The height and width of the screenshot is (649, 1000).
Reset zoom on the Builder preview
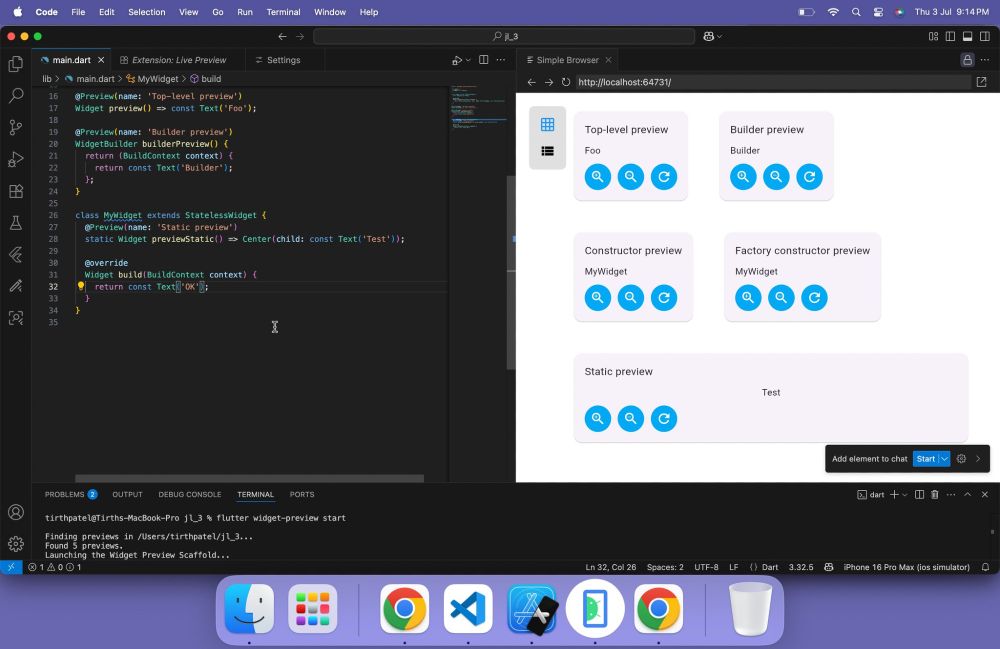(809, 177)
